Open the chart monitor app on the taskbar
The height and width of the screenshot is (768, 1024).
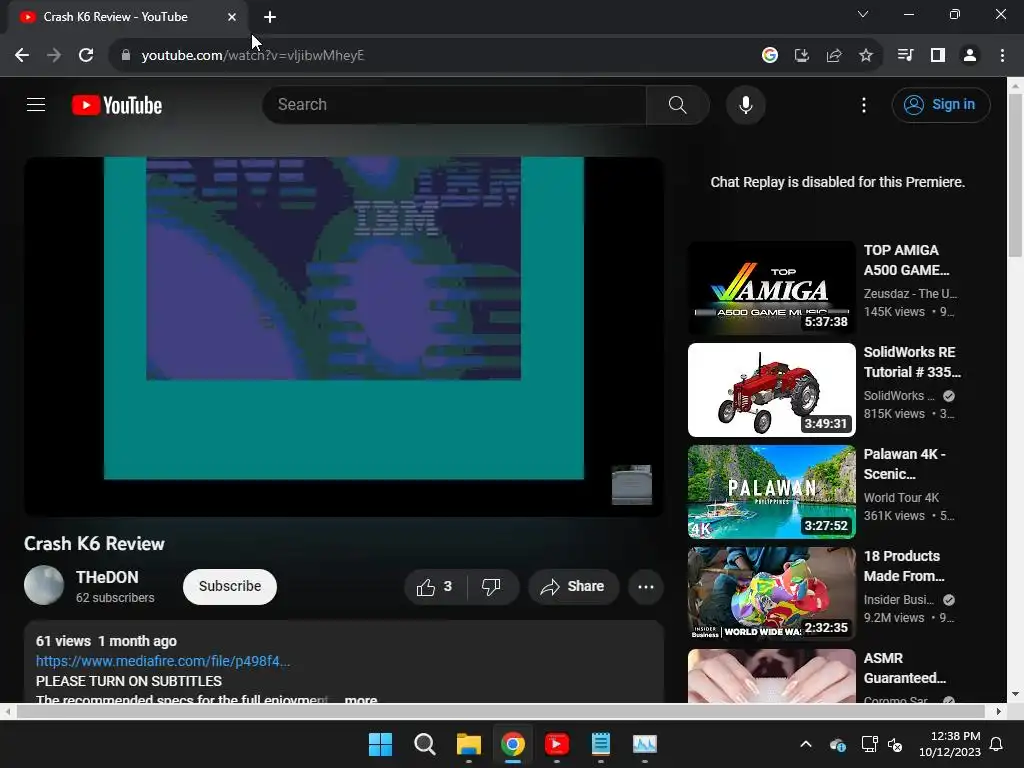645,744
